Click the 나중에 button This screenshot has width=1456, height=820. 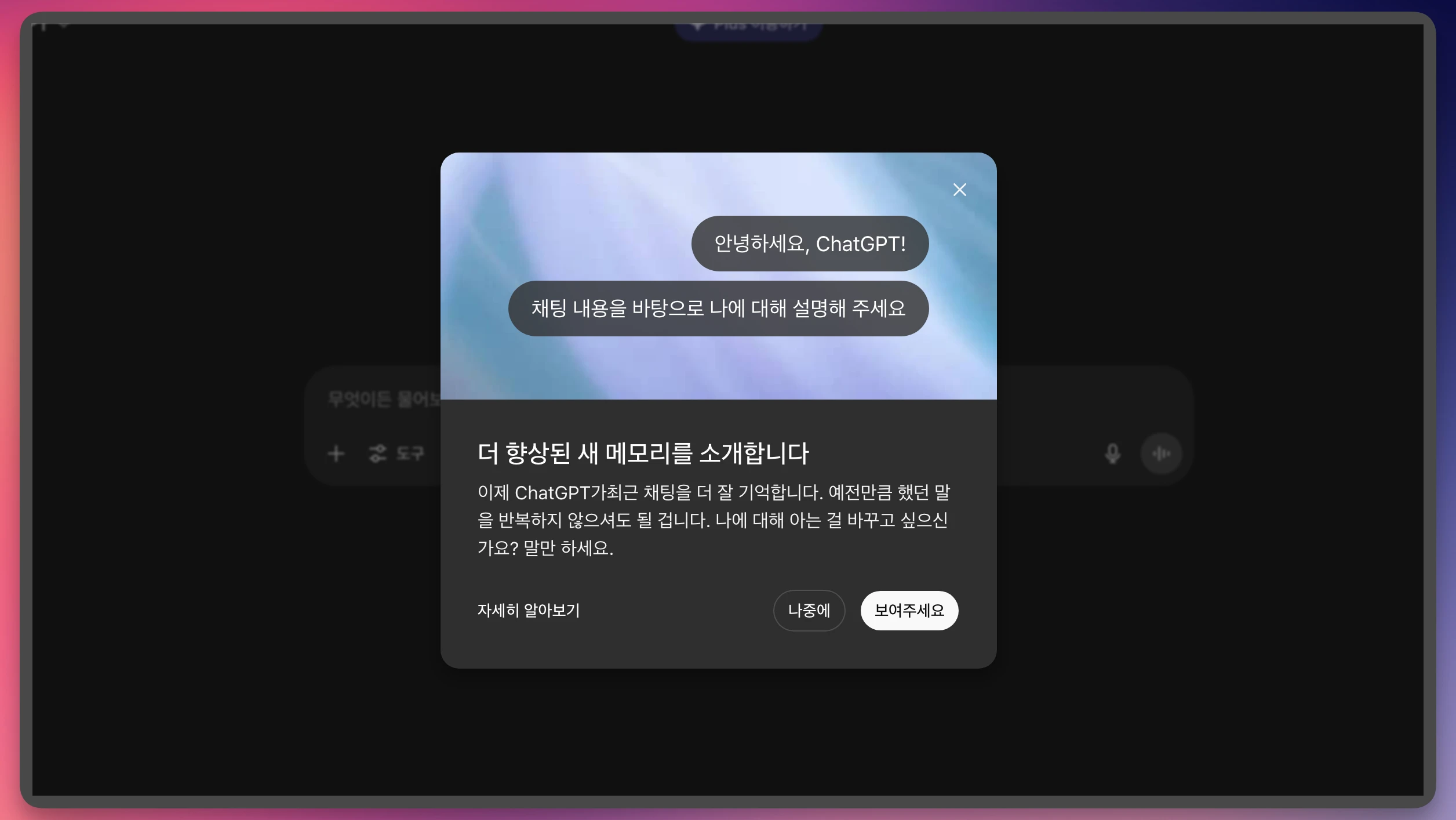[809, 610]
